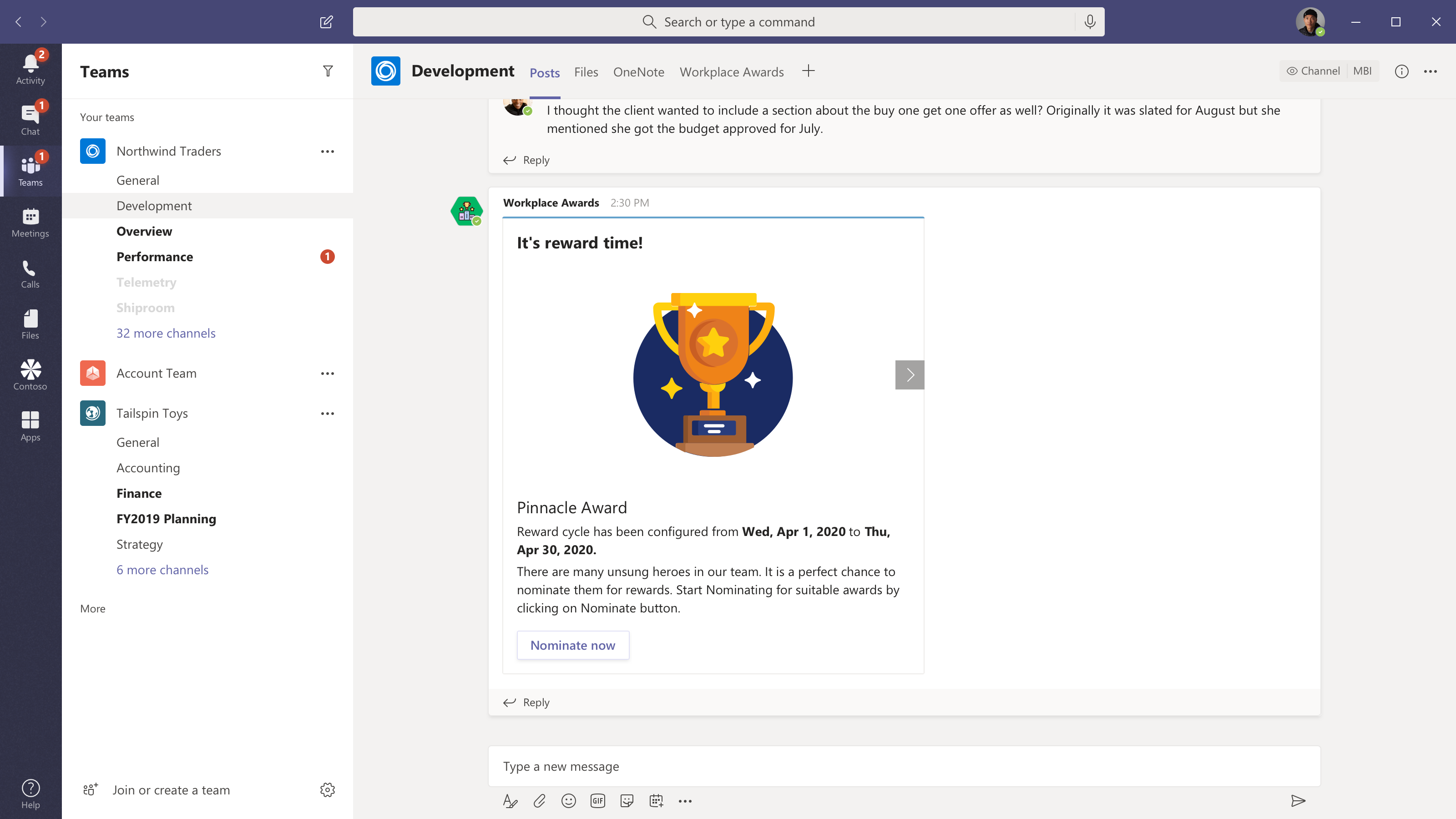Screen dimensions: 1456x819
Task: Click the microphone icon in search bar
Action: (1090, 22)
